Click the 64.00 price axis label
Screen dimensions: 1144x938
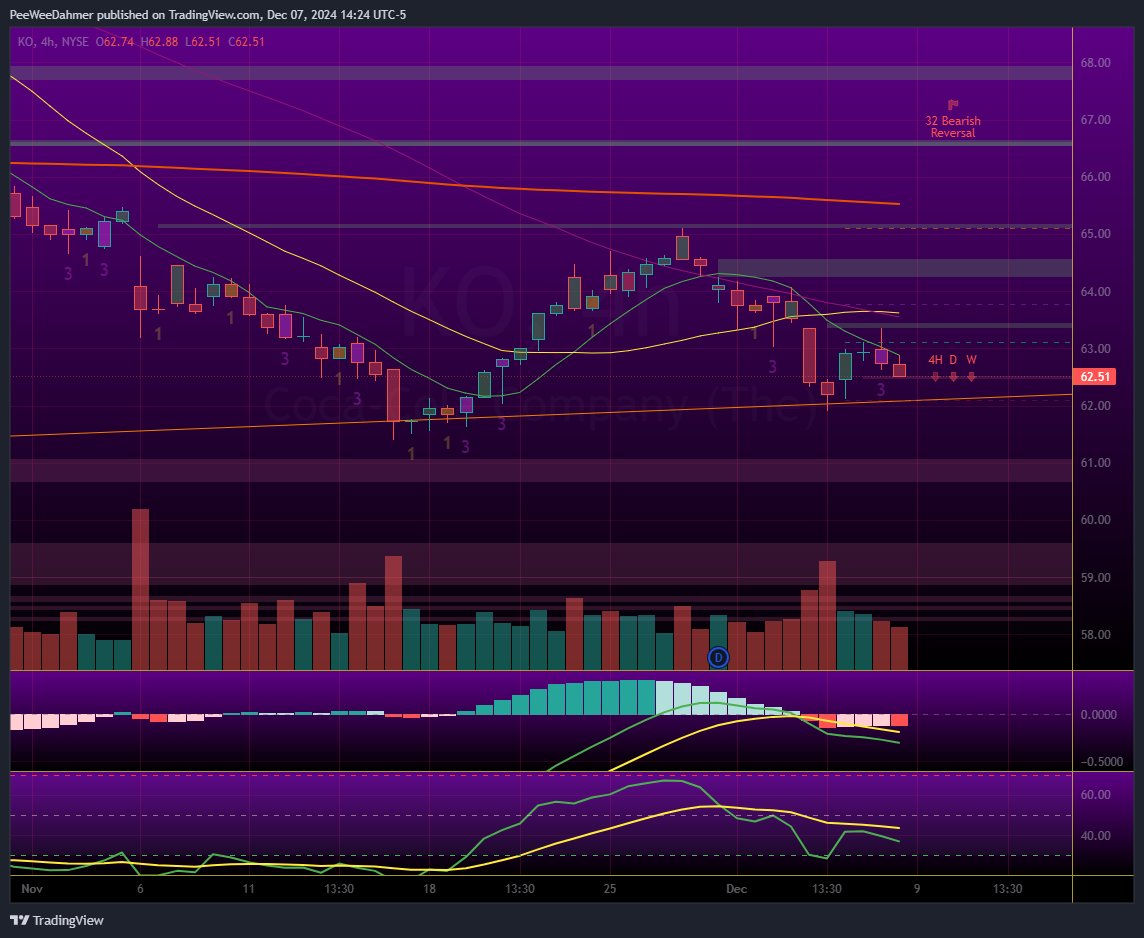pos(1095,292)
